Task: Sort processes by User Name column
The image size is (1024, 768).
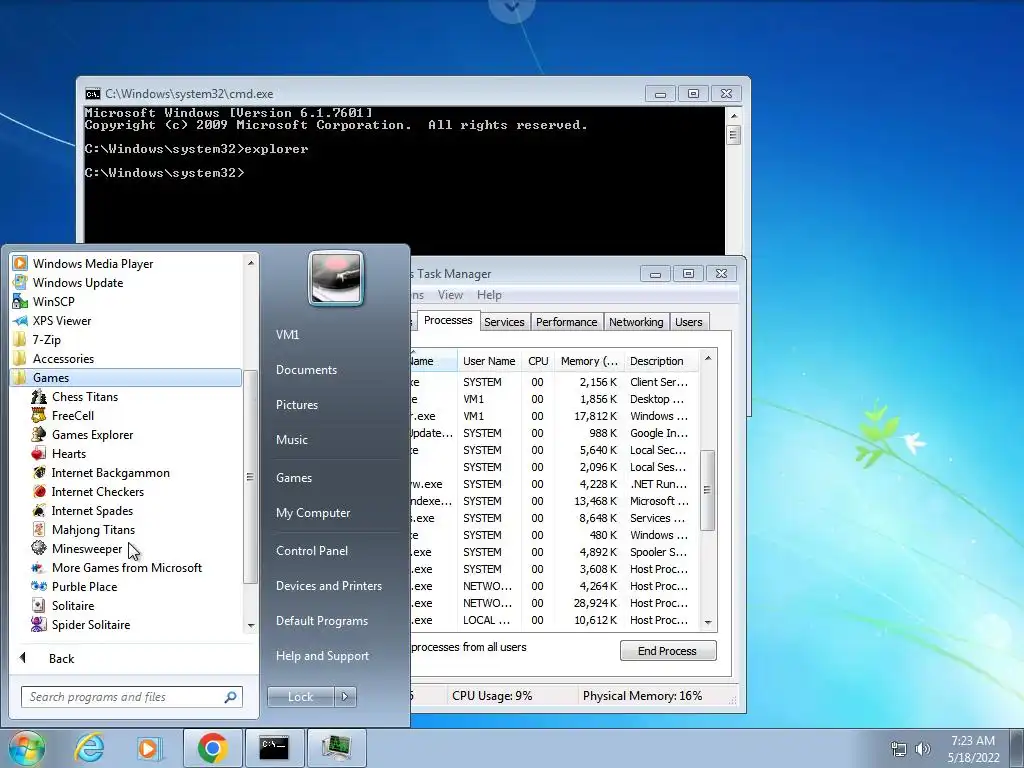Action: [489, 361]
